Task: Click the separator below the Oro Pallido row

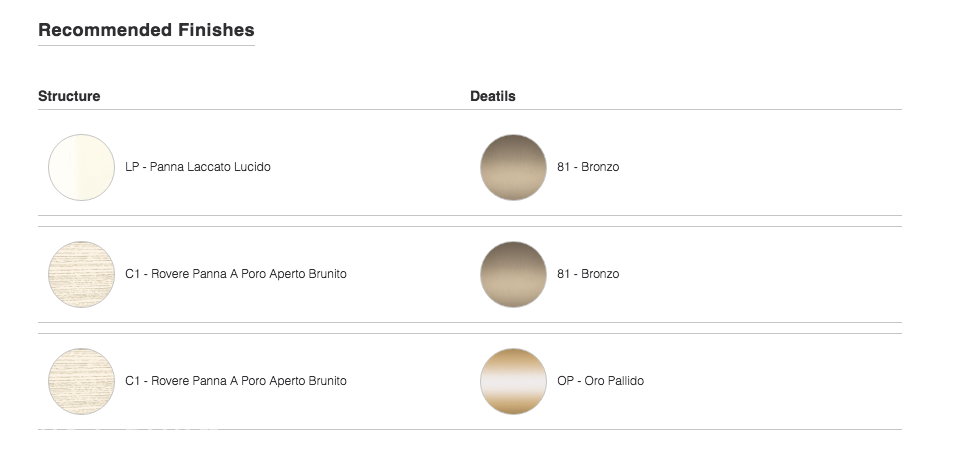Action: [470, 429]
